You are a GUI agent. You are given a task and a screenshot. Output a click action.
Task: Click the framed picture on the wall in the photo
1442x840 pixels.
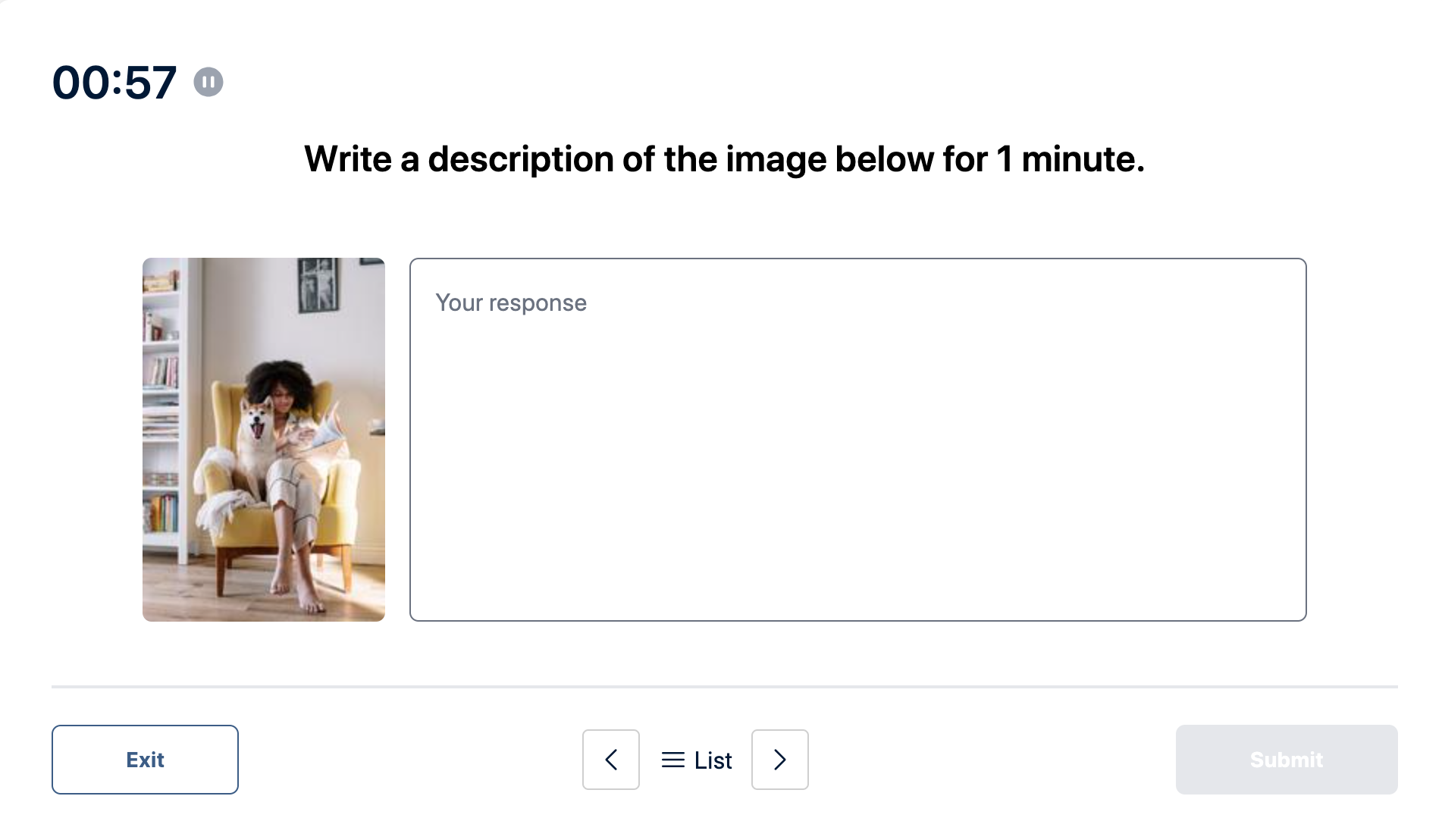[x=318, y=285]
